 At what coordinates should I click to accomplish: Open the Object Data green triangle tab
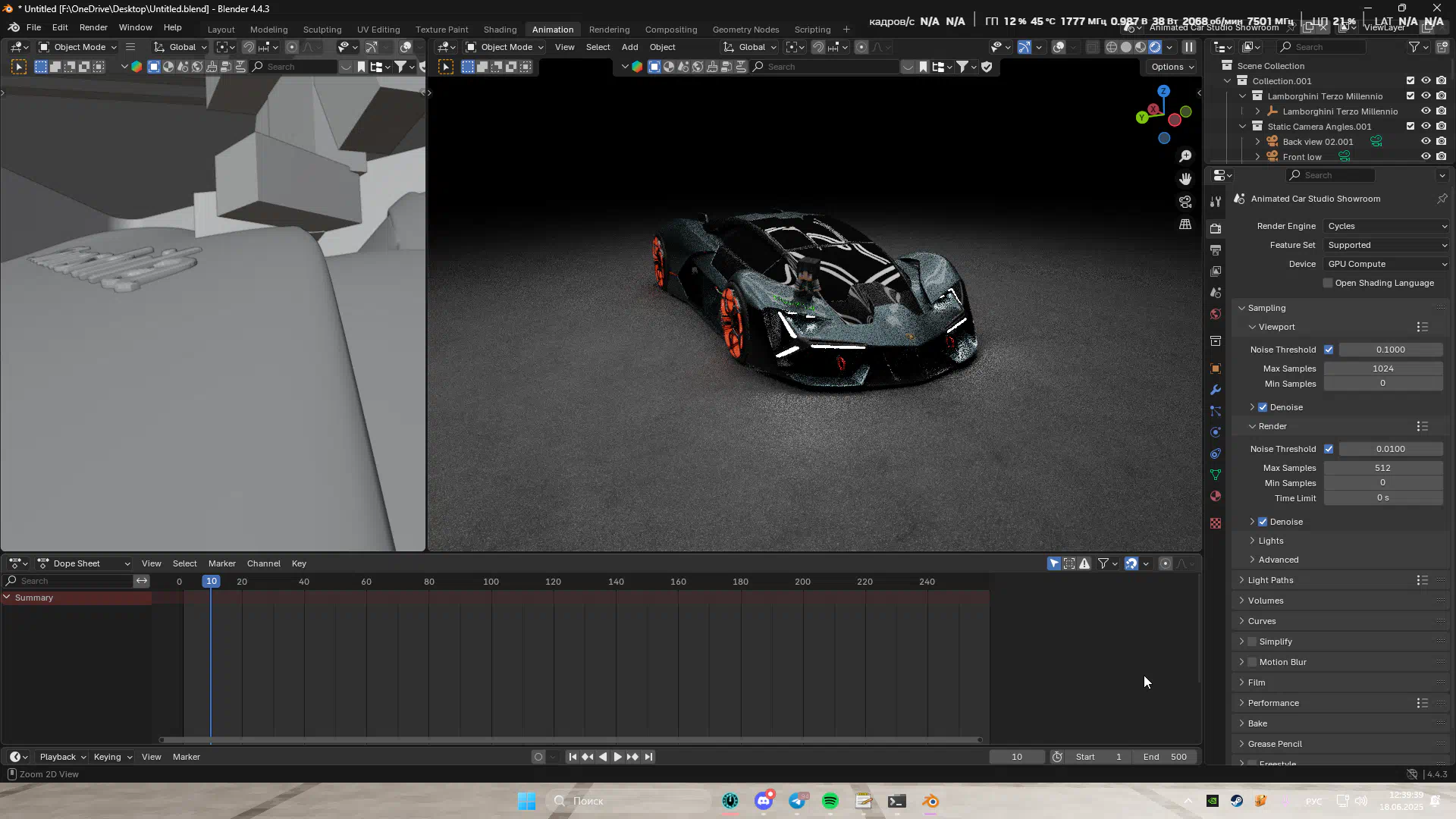pyautogui.click(x=1216, y=474)
